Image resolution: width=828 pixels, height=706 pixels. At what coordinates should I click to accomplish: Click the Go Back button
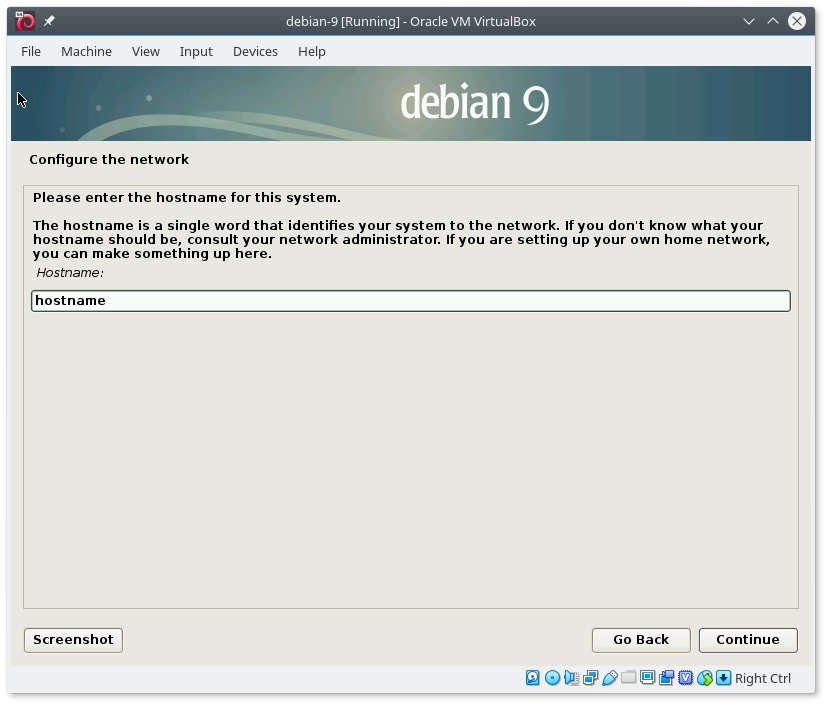tap(641, 640)
